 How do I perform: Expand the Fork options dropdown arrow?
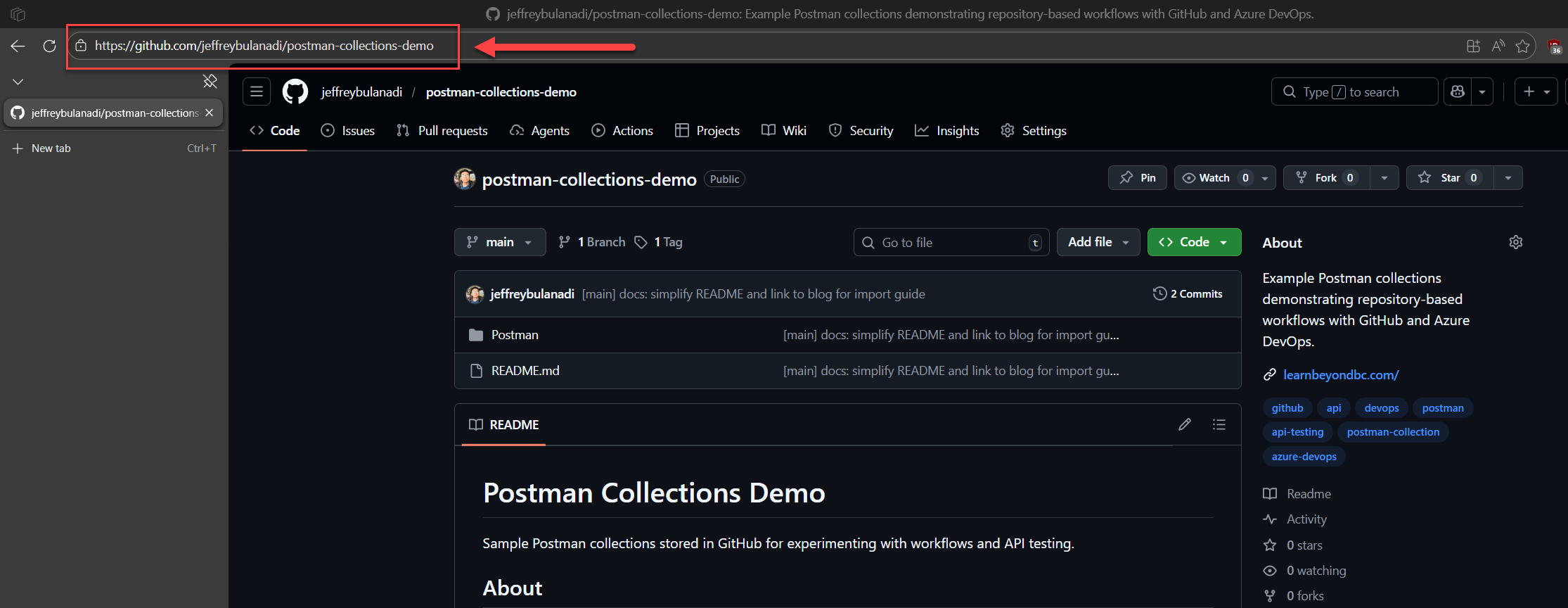pyautogui.click(x=1384, y=178)
